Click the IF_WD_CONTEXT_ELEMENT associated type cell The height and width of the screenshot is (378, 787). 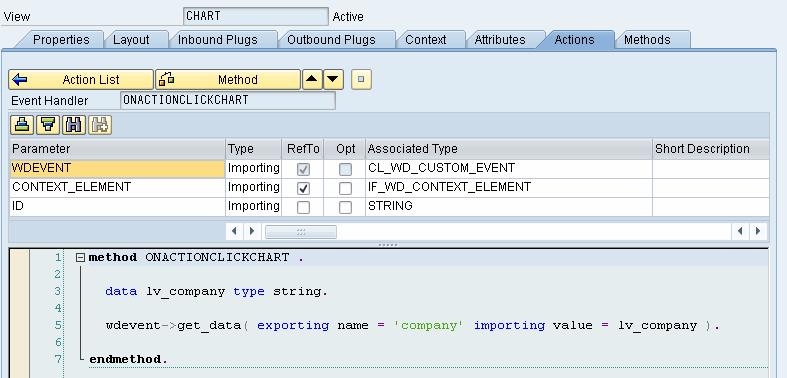pos(509,187)
